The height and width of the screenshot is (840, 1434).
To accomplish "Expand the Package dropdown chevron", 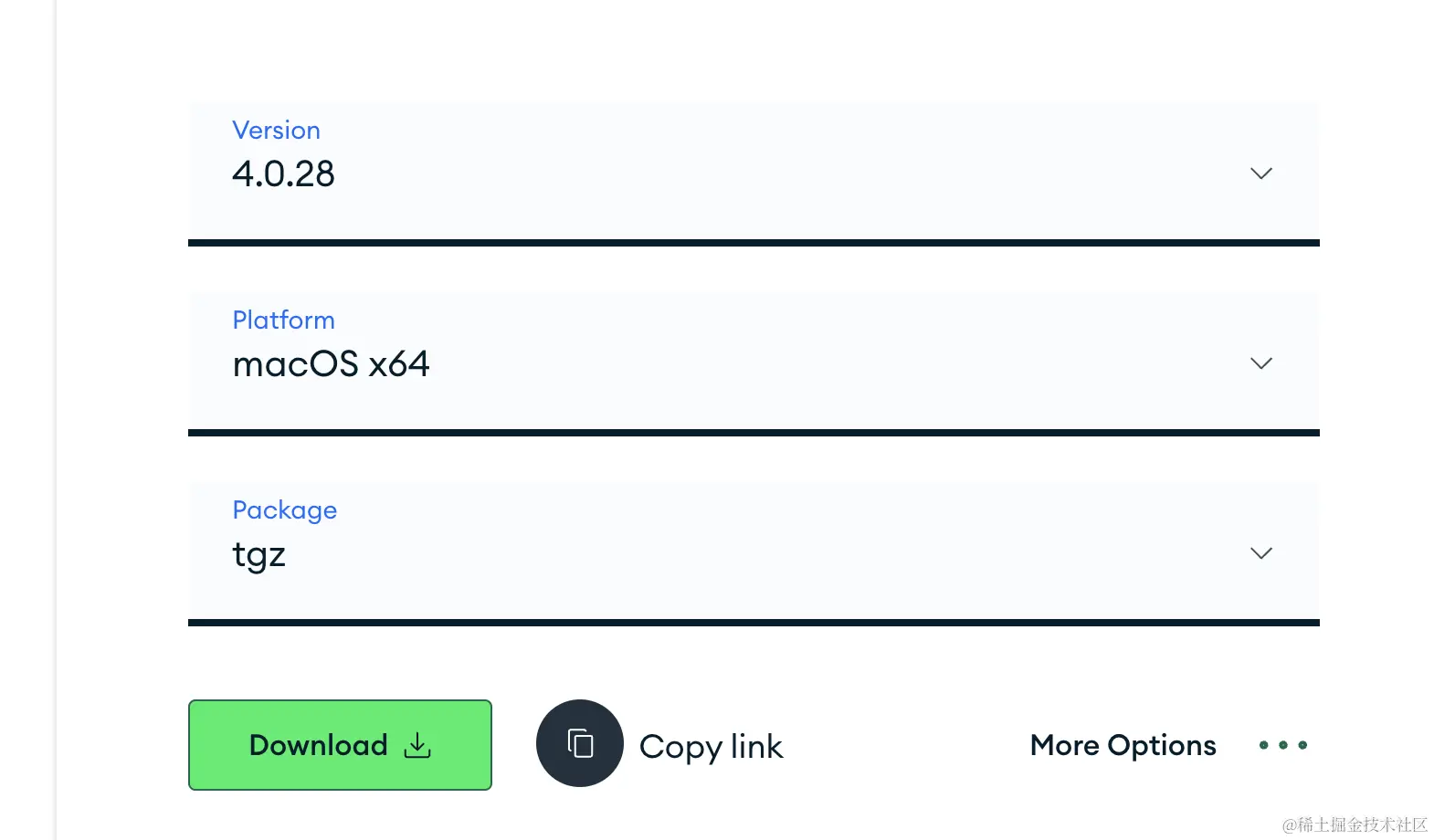I will click(x=1260, y=553).
